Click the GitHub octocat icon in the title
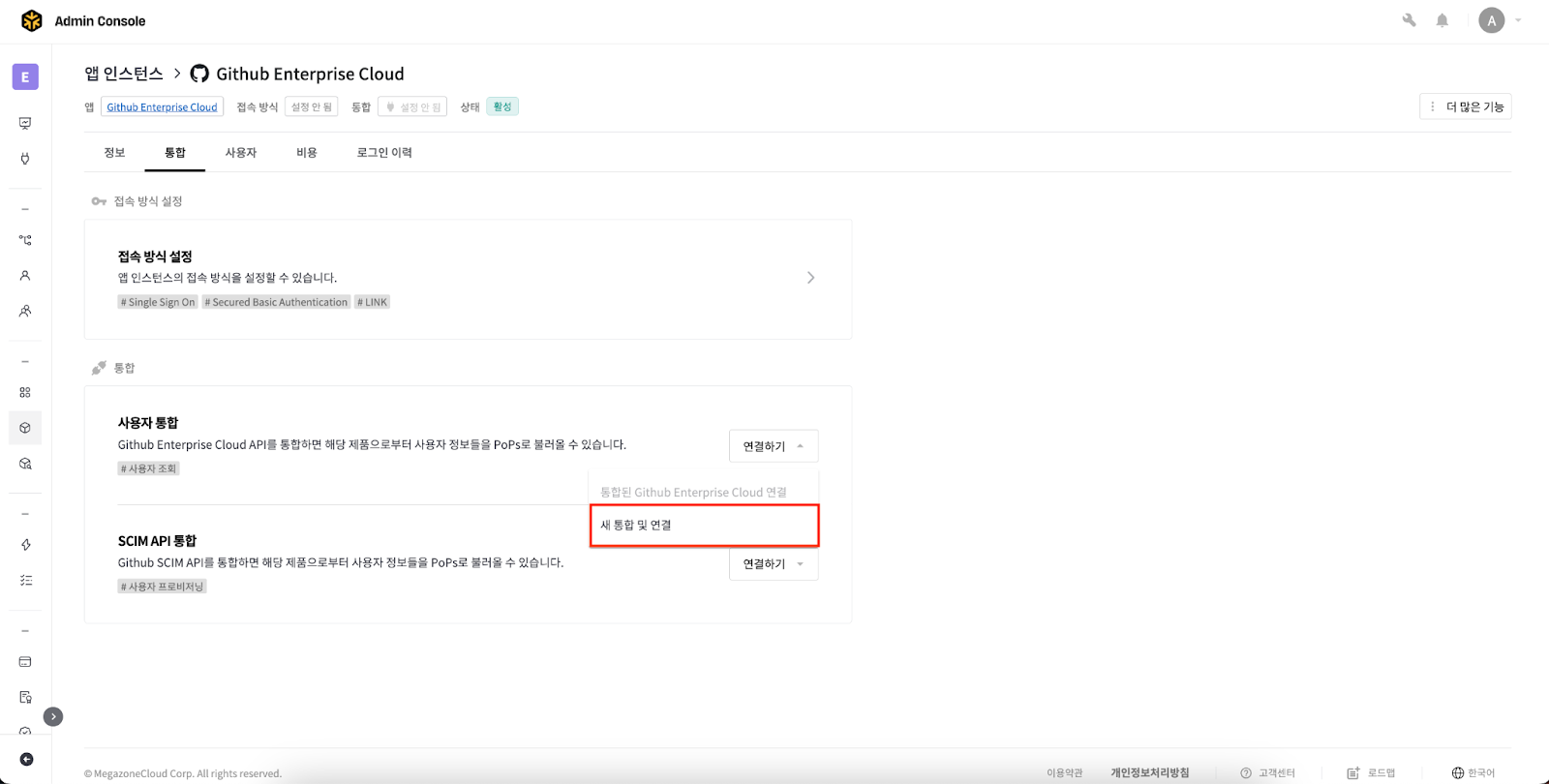1549x784 pixels. (x=199, y=74)
